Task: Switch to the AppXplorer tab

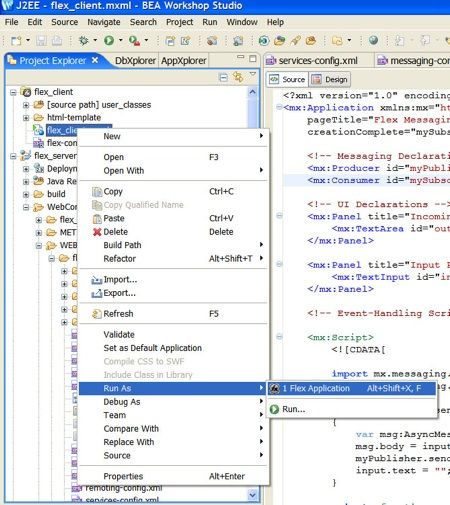Action: [184, 61]
